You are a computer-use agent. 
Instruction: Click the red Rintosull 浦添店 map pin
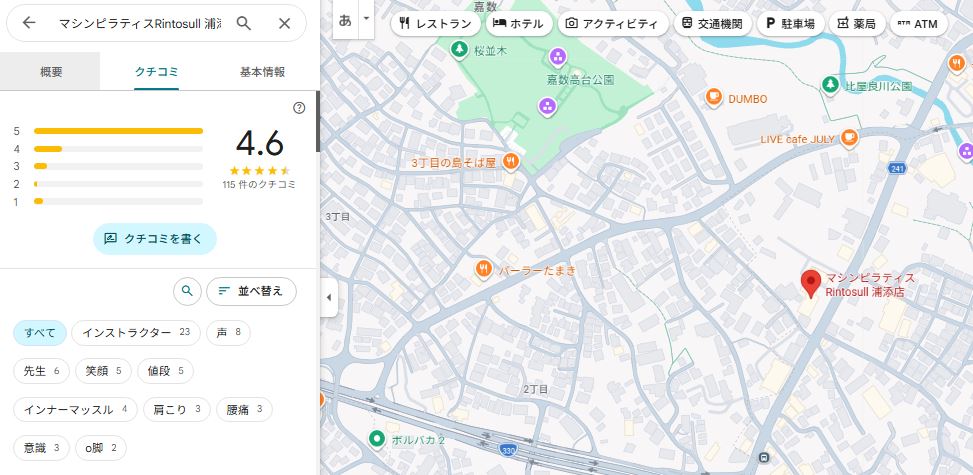812,283
